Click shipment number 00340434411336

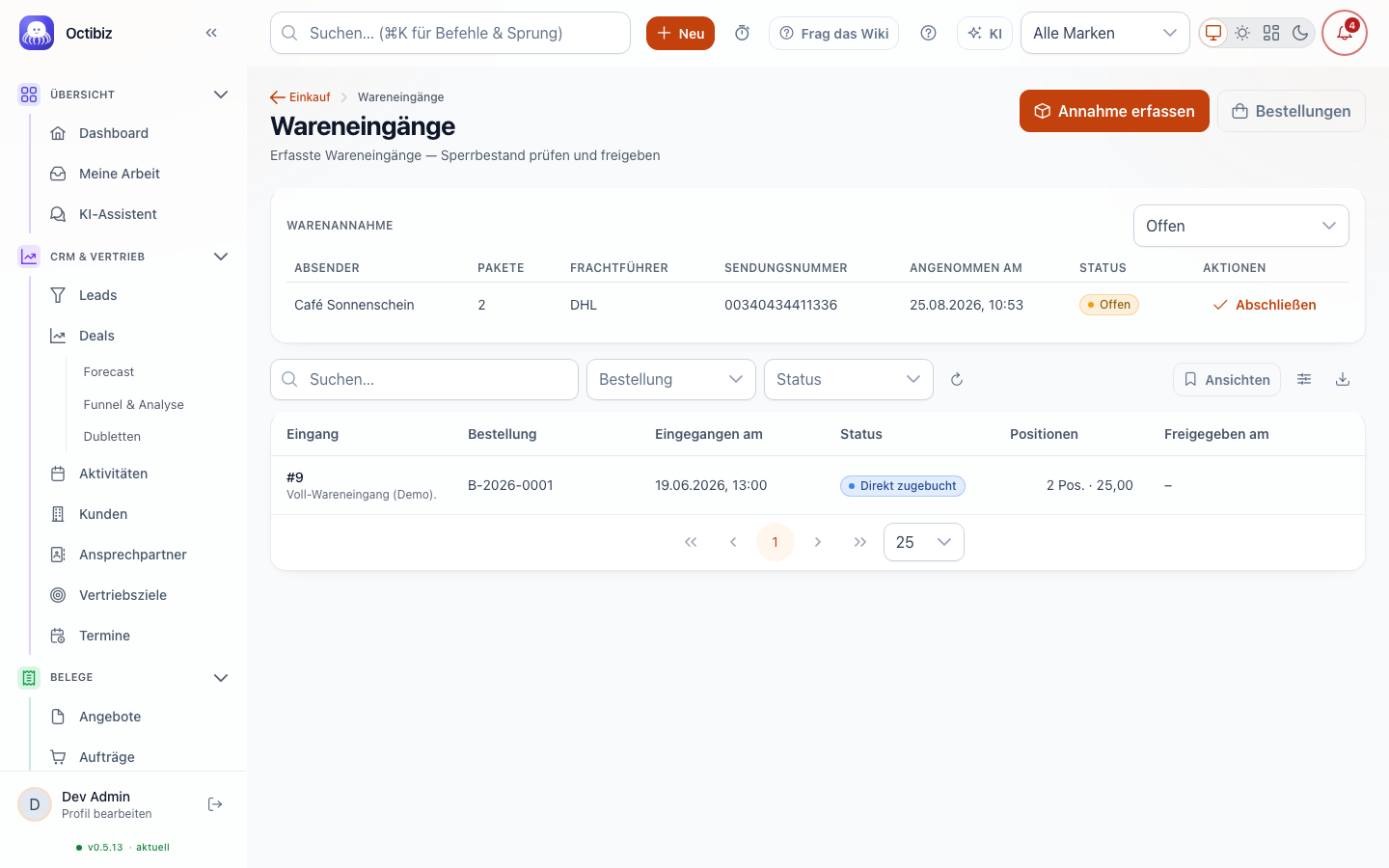tap(780, 305)
